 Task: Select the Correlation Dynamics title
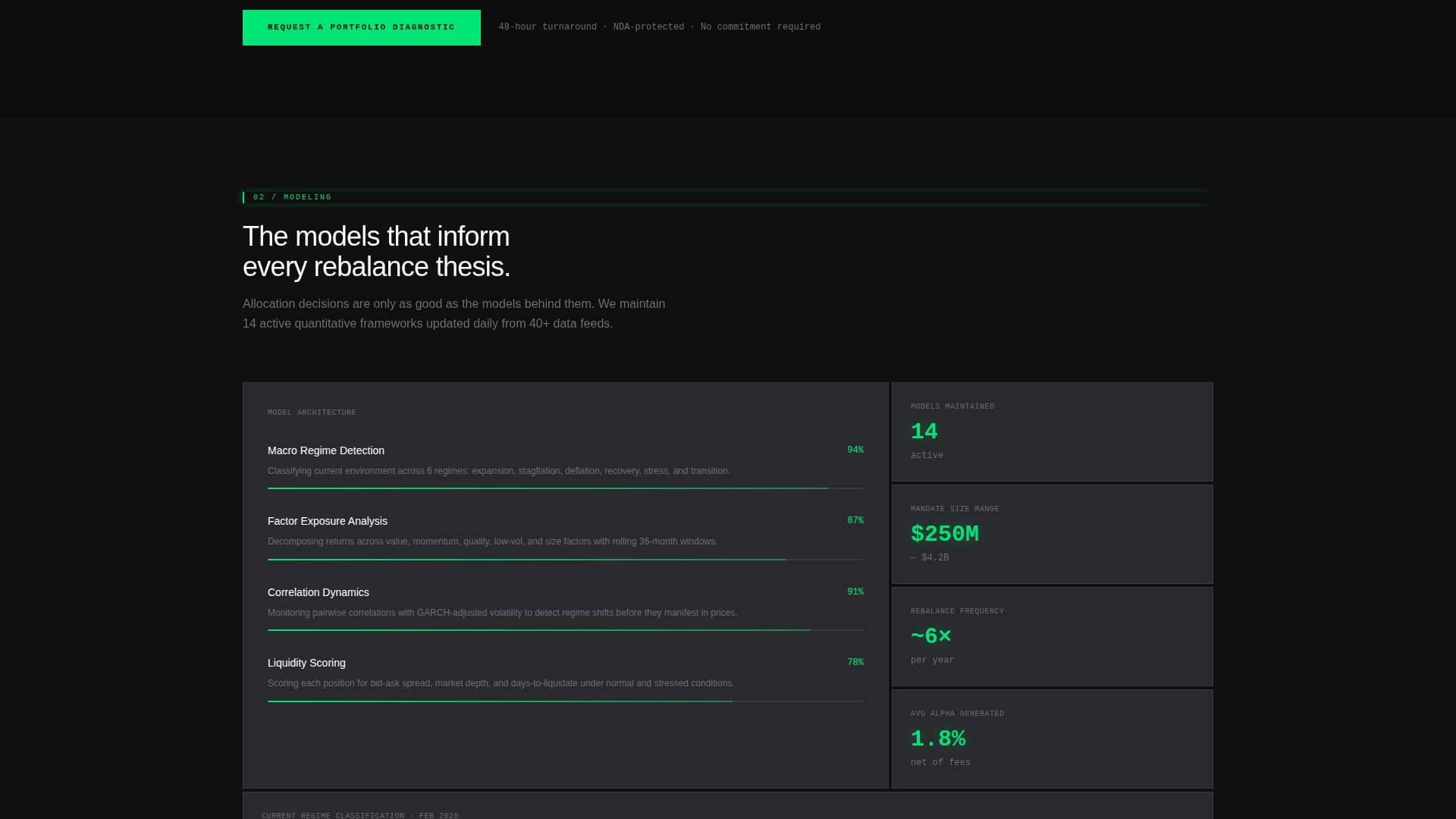click(x=318, y=592)
